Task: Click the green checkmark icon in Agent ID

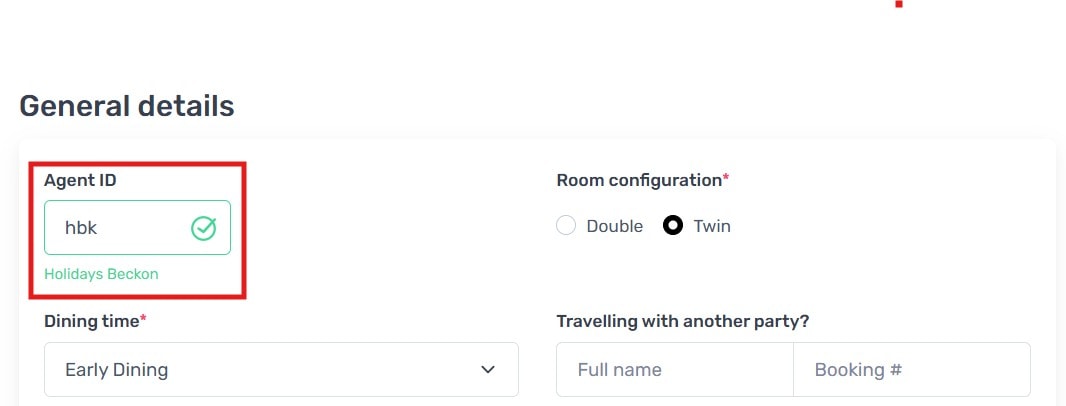Action: tap(203, 228)
